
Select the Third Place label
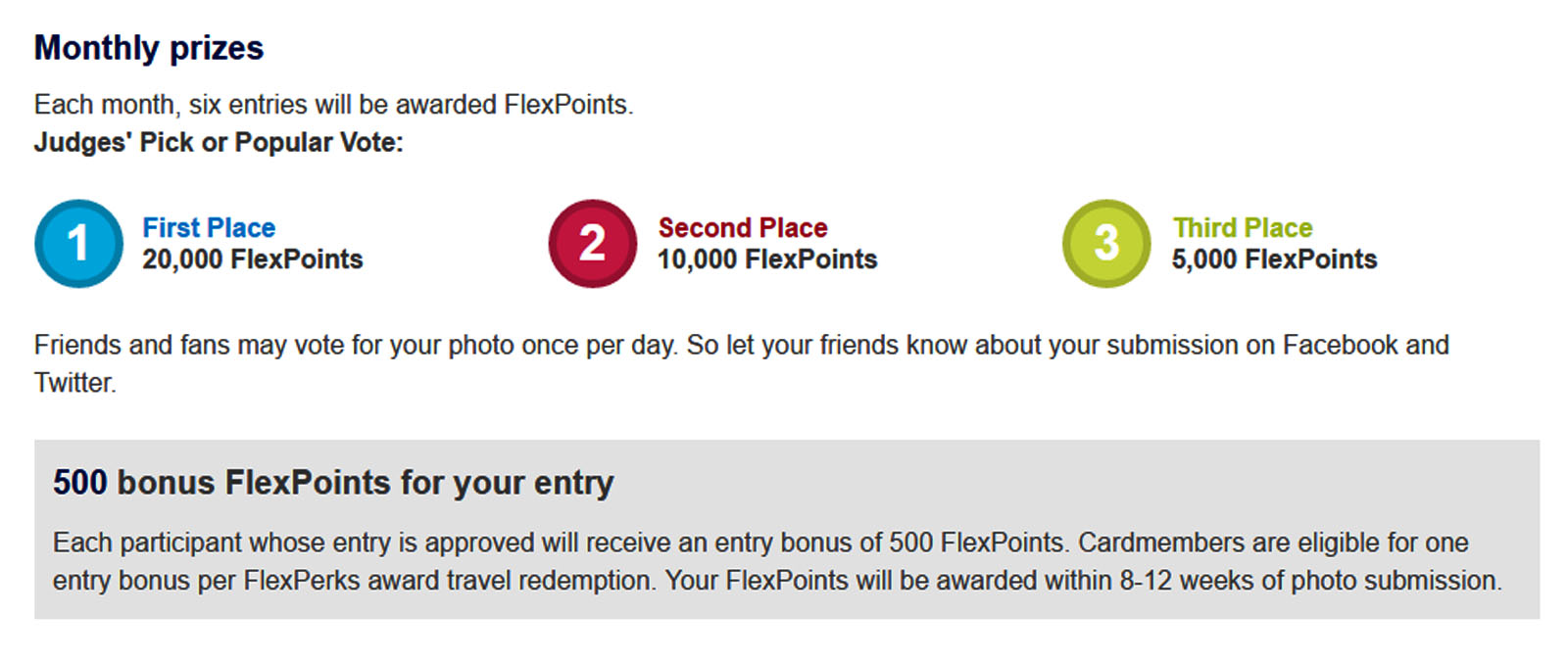(1243, 228)
